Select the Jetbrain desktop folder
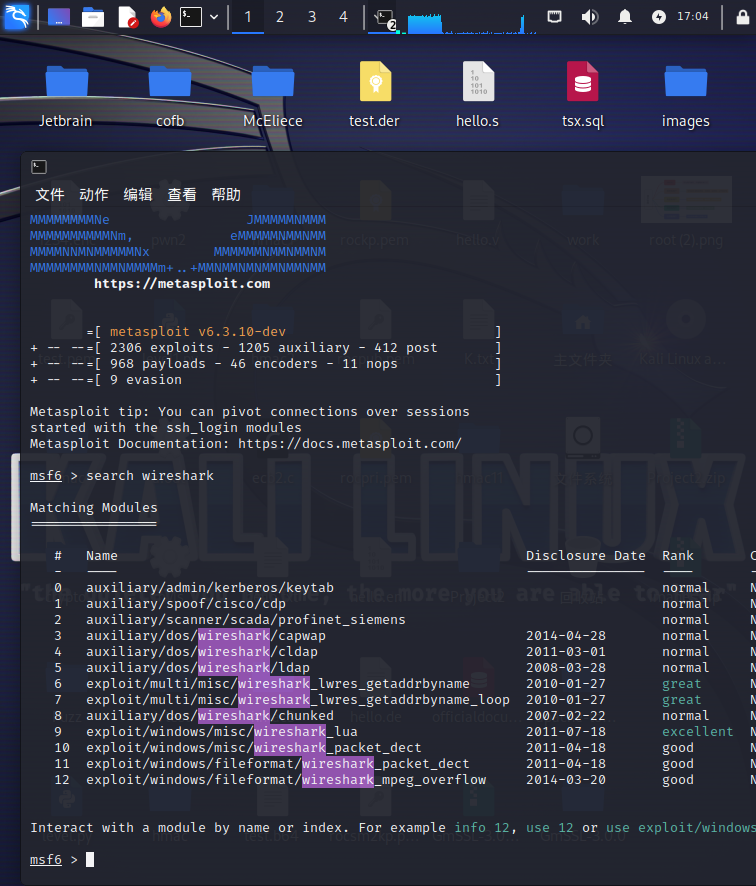The height and width of the screenshot is (886, 756). pyautogui.click(x=66, y=96)
